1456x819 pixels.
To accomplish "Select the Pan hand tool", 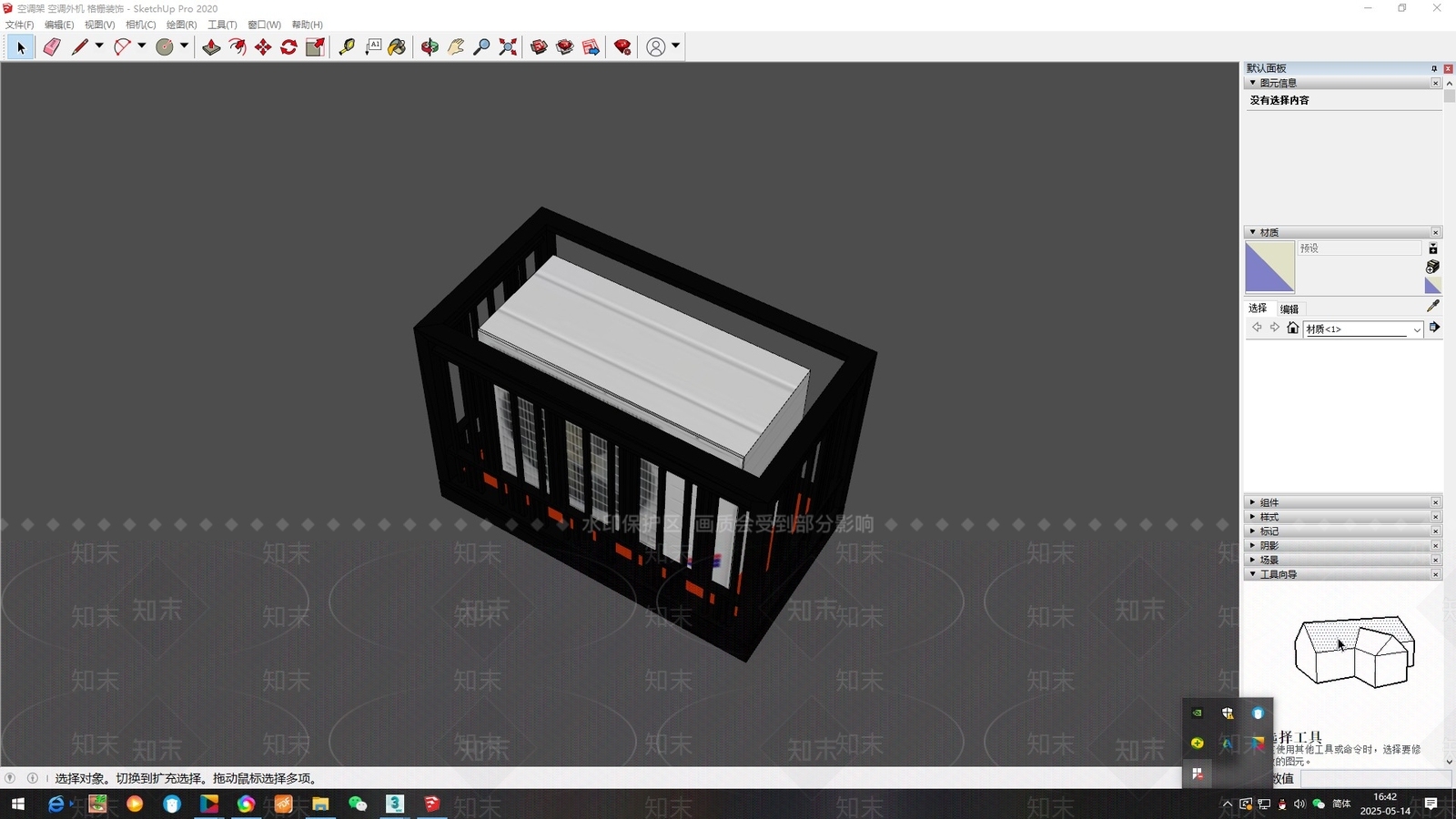I will 456,47.
